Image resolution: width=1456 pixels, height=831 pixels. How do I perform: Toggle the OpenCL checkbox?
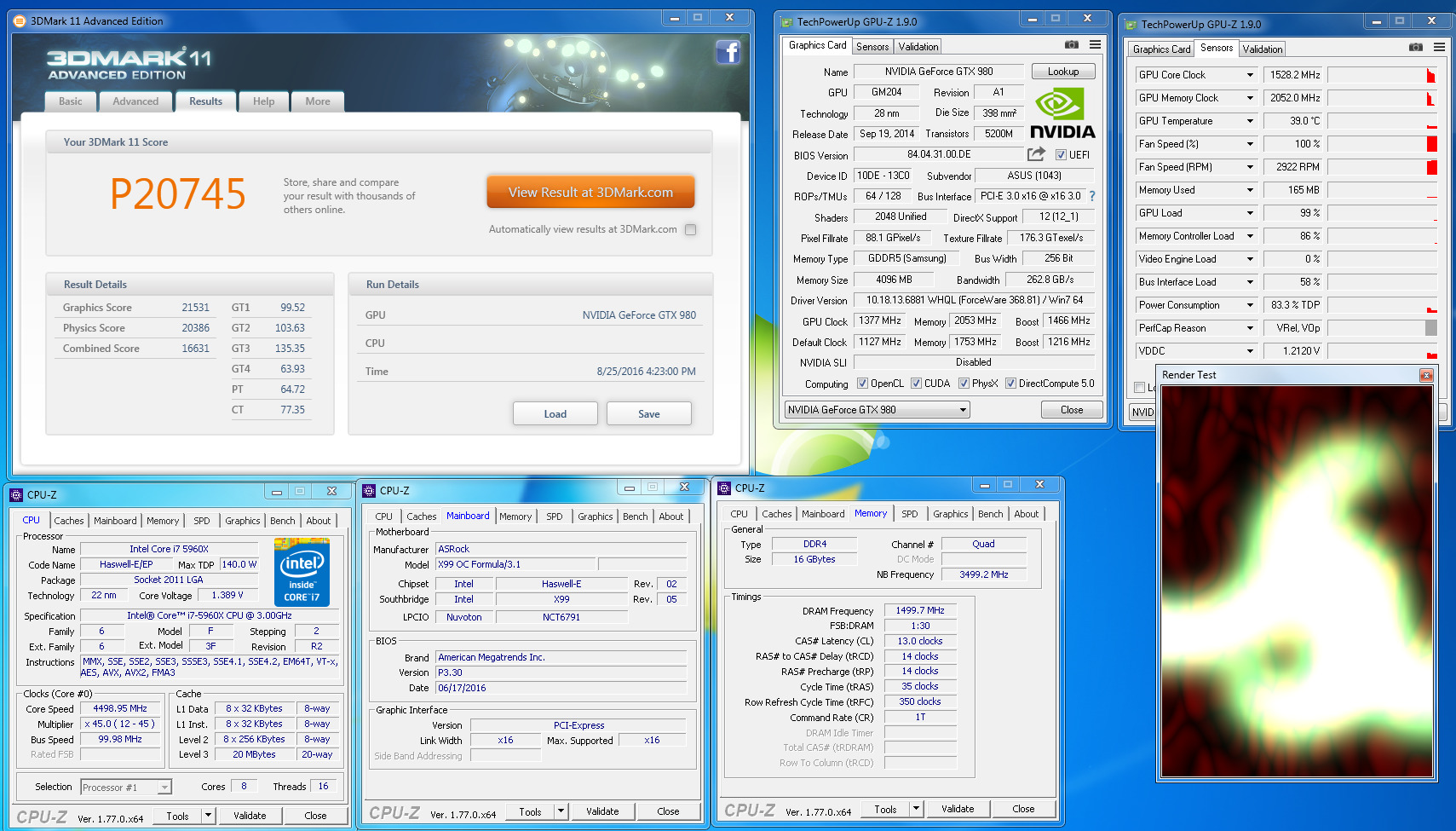point(862,384)
